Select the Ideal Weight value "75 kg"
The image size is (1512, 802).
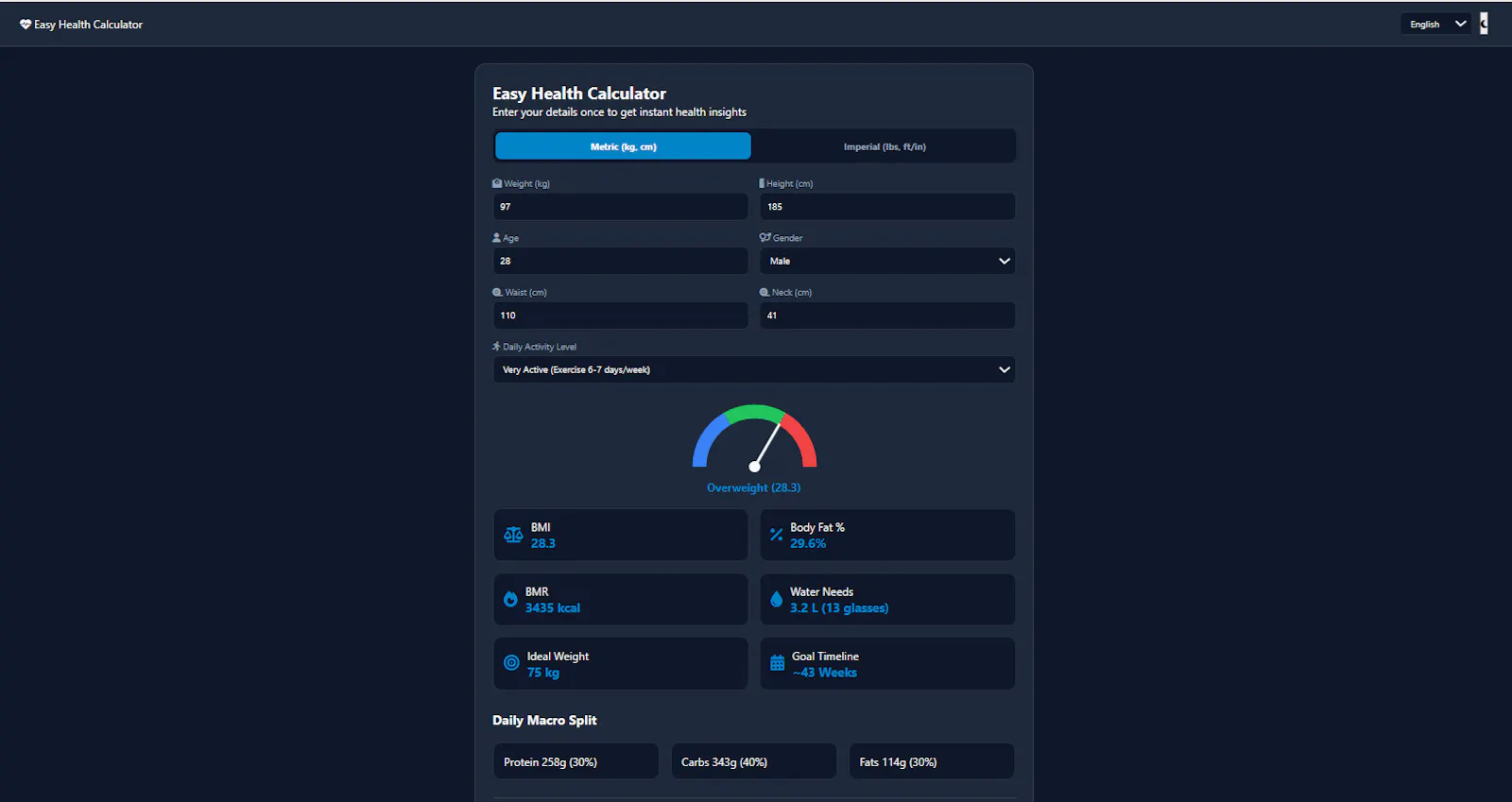coord(543,673)
